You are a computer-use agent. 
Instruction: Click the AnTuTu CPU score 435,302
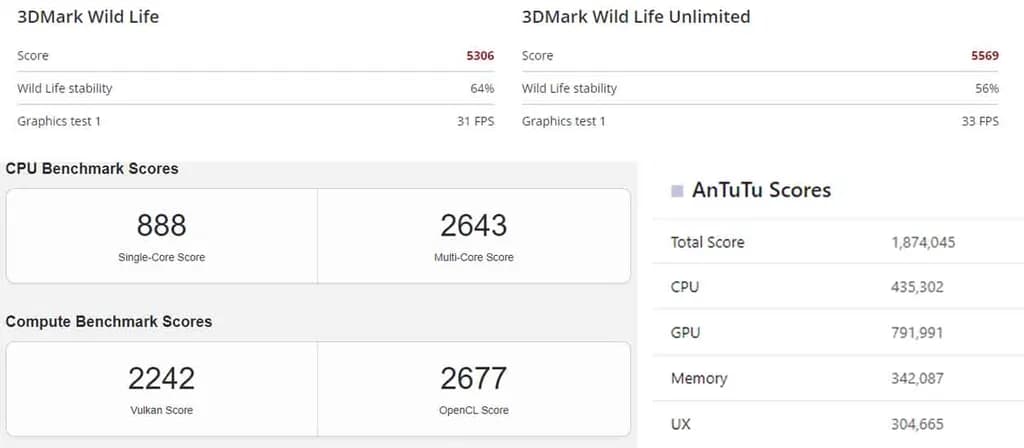coord(917,287)
